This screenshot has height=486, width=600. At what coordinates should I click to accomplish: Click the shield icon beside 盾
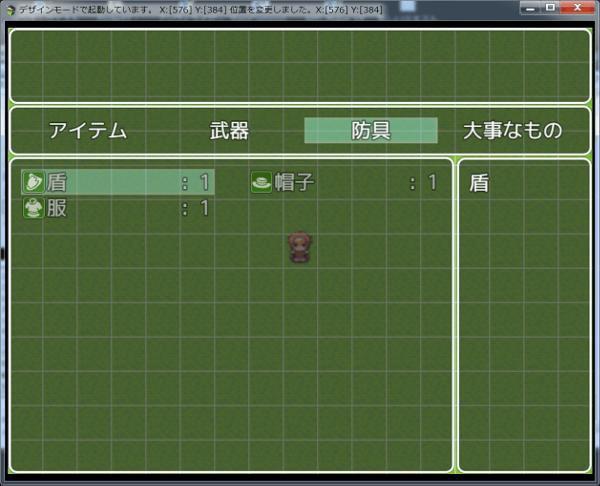[x=34, y=182]
